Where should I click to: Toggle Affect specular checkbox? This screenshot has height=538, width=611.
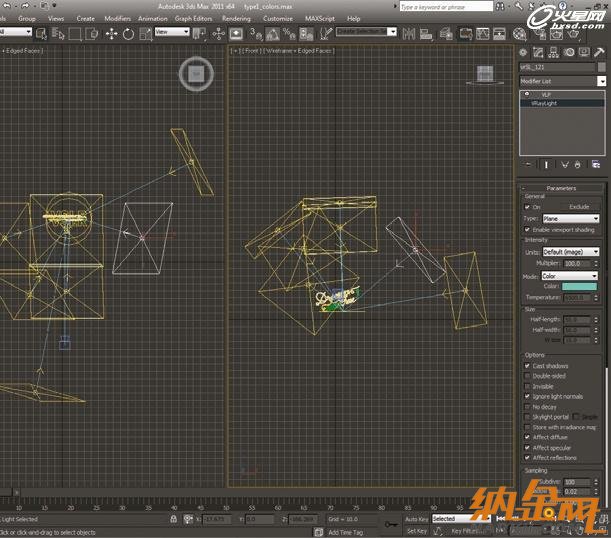(x=527, y=448)
